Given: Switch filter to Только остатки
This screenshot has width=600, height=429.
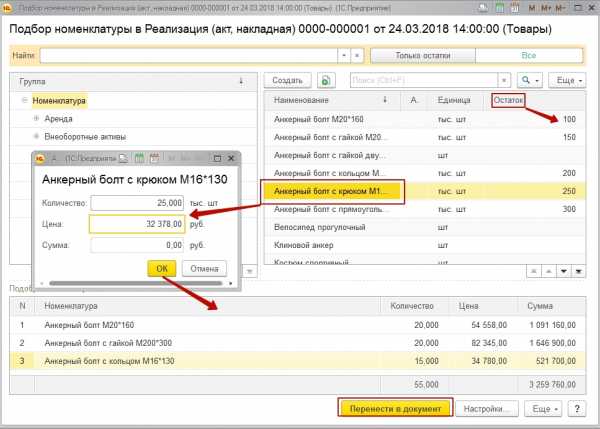Looking at the screenshot, I should pos(423,56).
